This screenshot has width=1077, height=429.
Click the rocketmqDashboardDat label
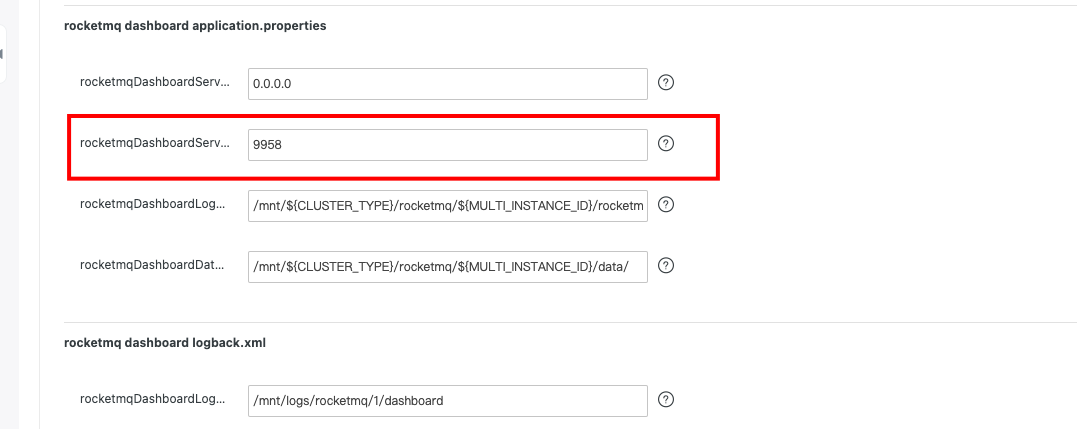tap(155, 266)
